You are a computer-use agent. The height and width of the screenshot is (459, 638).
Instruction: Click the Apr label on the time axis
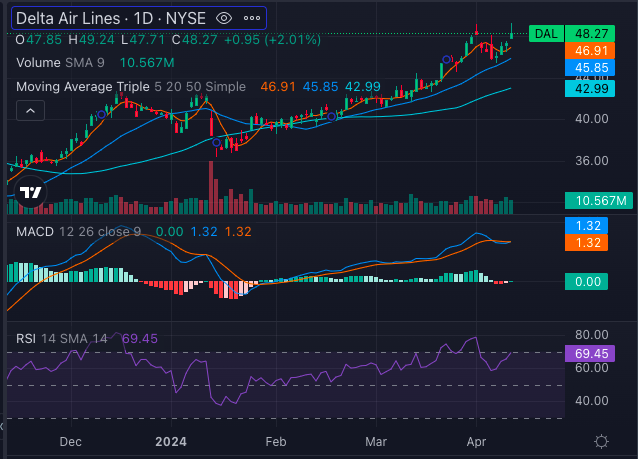[476, 442]
